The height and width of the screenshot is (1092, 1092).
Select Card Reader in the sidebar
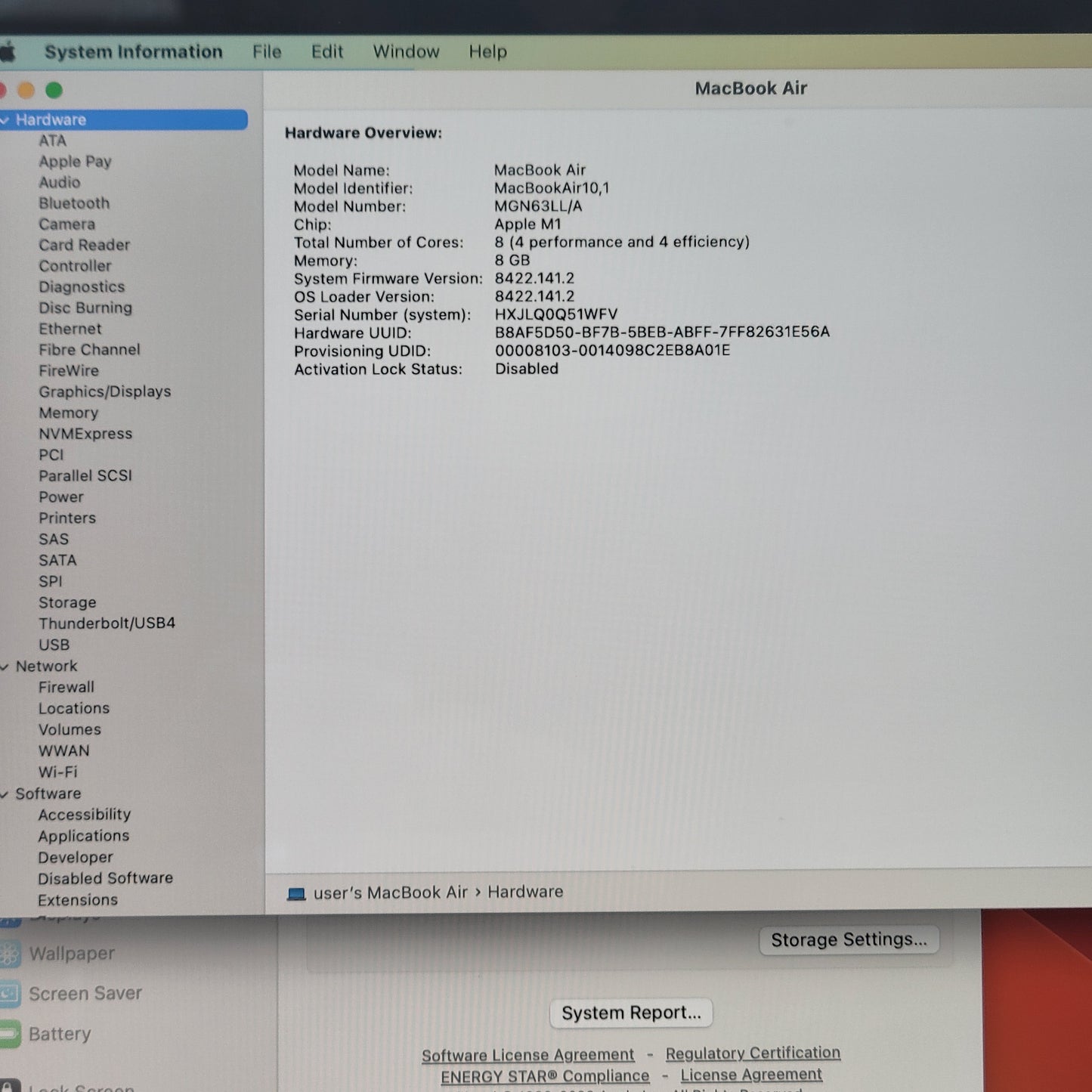84,245
